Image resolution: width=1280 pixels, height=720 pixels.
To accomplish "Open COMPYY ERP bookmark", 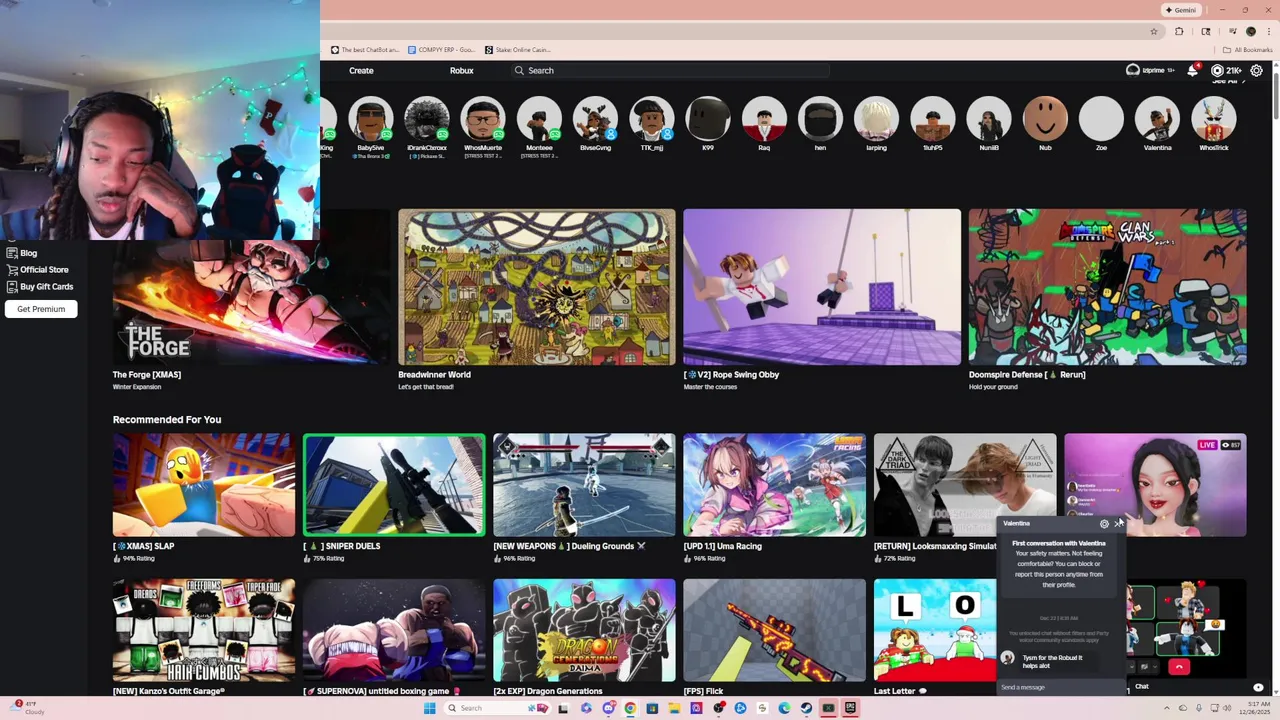I will [x=442, y=50].
